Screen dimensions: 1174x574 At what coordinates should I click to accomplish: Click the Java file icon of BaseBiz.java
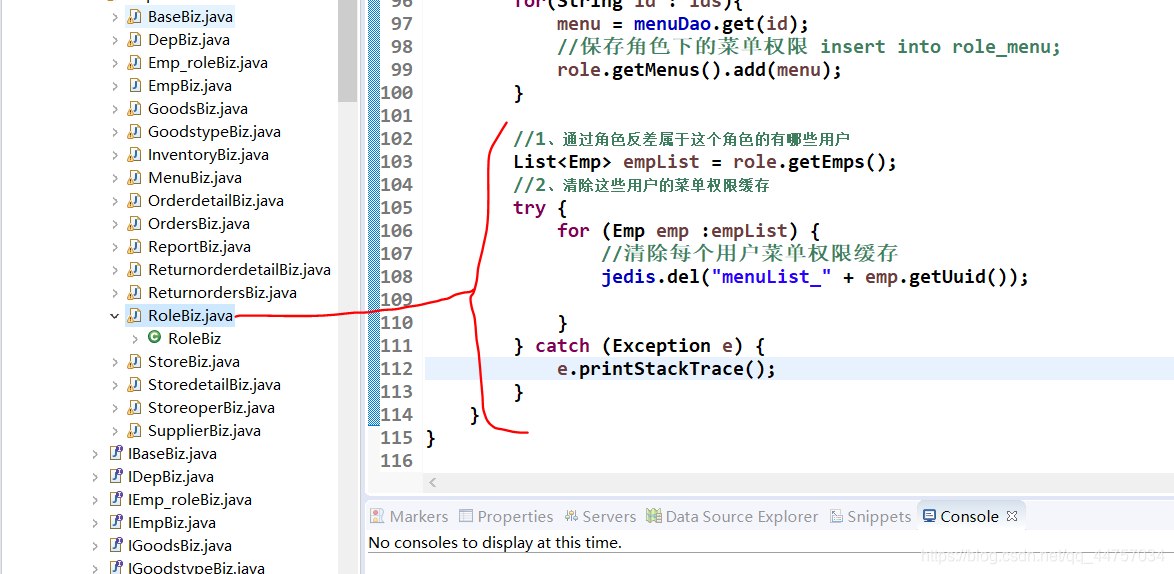point(135,16)
